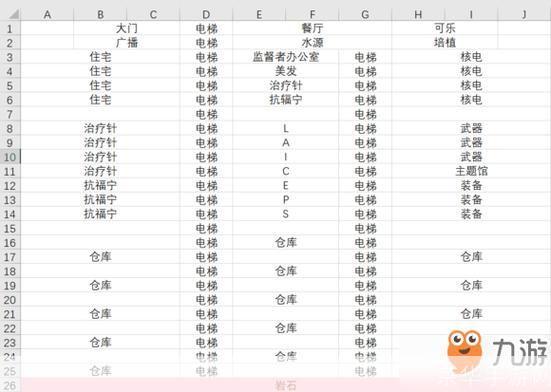
Task: Click column D 电梯 cell in row 15
Action: pyautogui.click(x=206, y=229)
